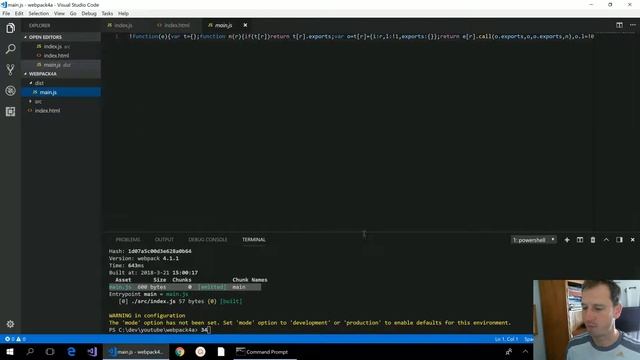640x360 pixels.
Task: Close the terminal panel
Action: 633,240
